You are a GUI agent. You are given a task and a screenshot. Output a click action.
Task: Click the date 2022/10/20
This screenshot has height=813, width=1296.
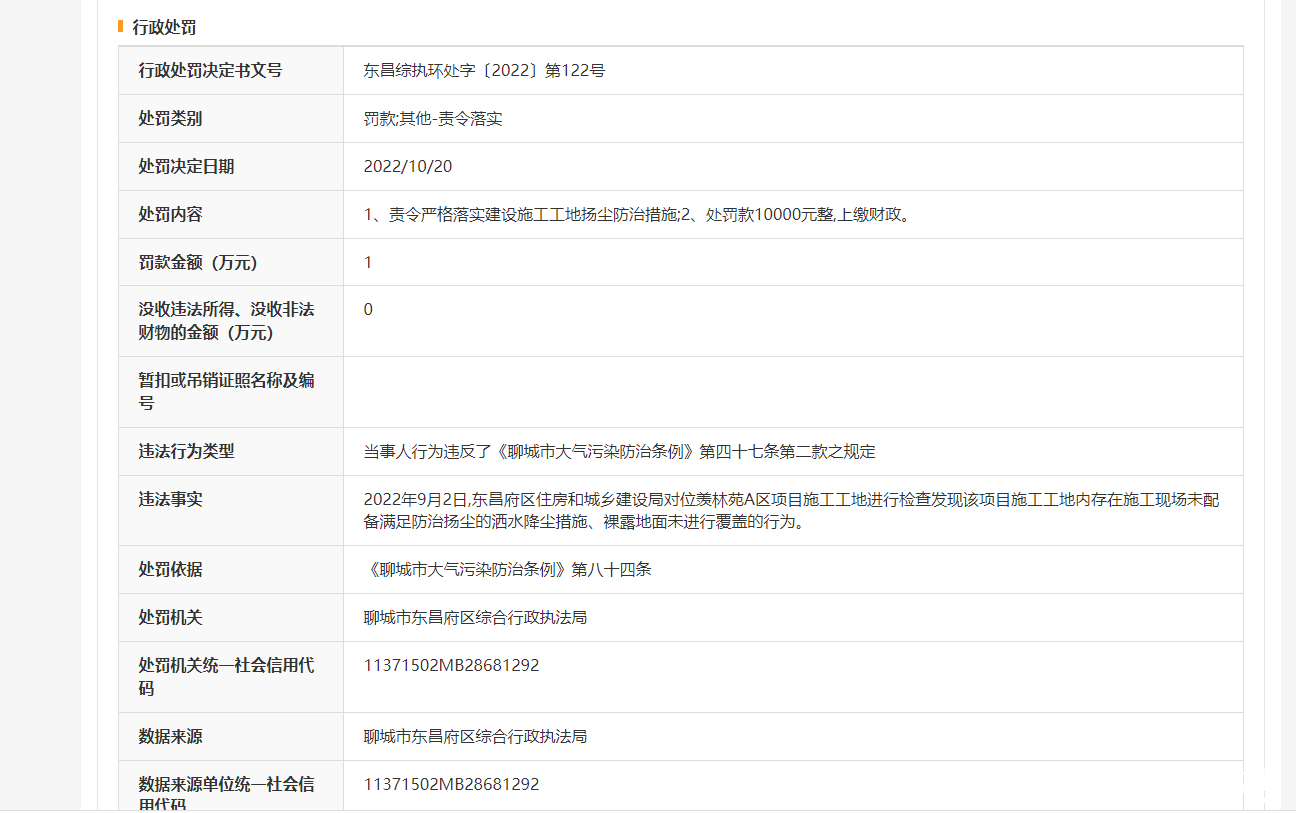pyautogui.click(x=408, y=167)
